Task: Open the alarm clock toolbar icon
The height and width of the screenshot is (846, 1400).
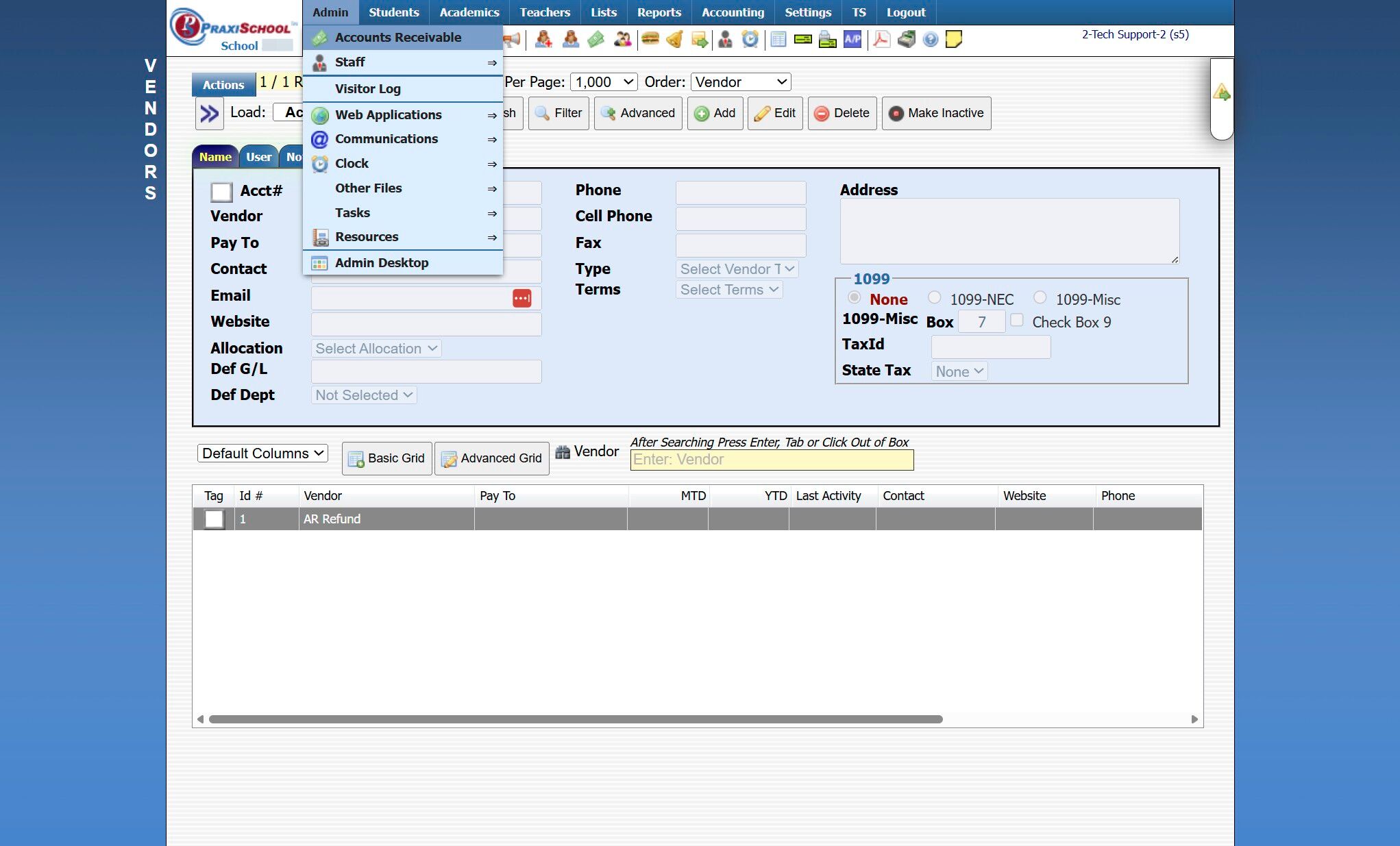Action: (750, 39)
